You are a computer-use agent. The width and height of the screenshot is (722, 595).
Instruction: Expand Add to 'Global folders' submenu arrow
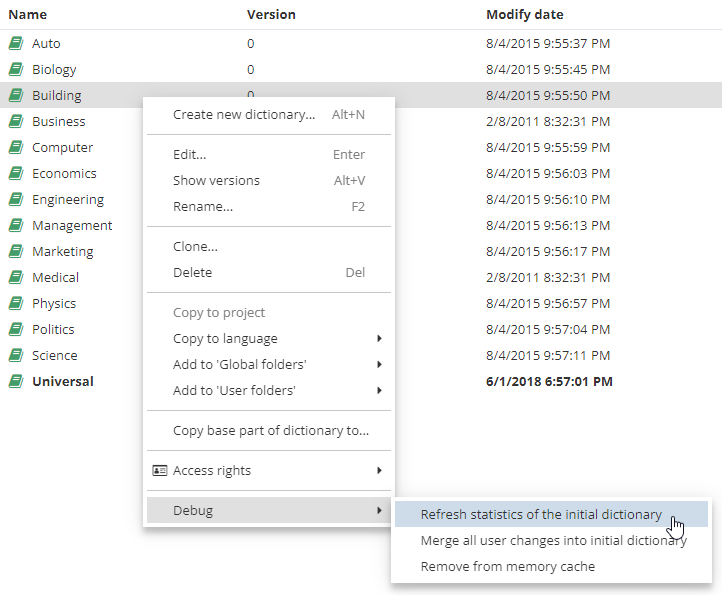pos(380,365)
